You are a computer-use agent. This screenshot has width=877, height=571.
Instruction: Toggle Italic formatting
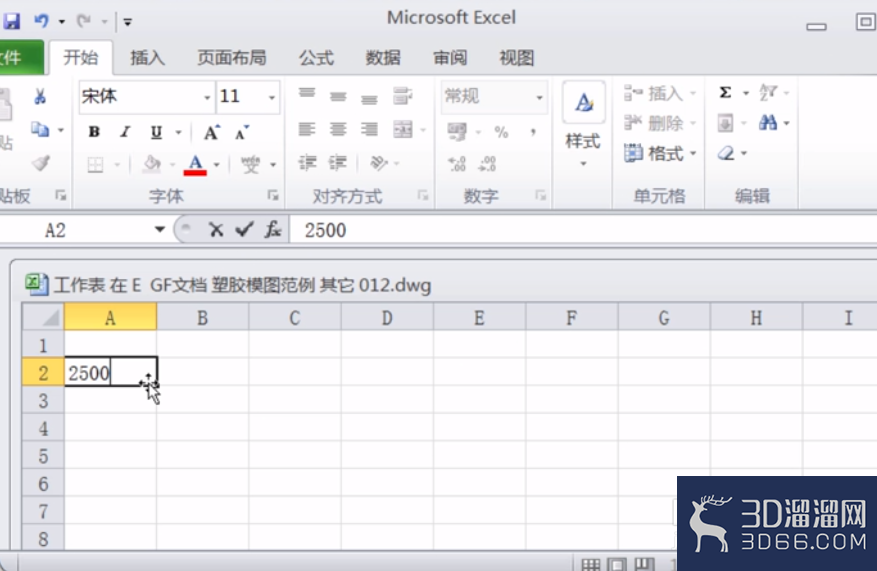tap(125, 132)
